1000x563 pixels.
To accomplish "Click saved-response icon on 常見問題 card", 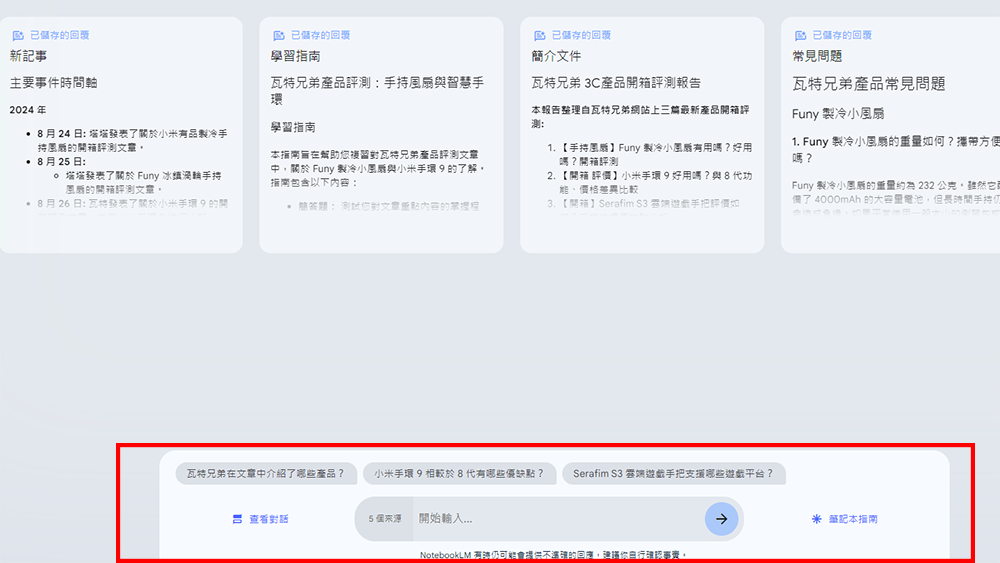I will [800, 36].
